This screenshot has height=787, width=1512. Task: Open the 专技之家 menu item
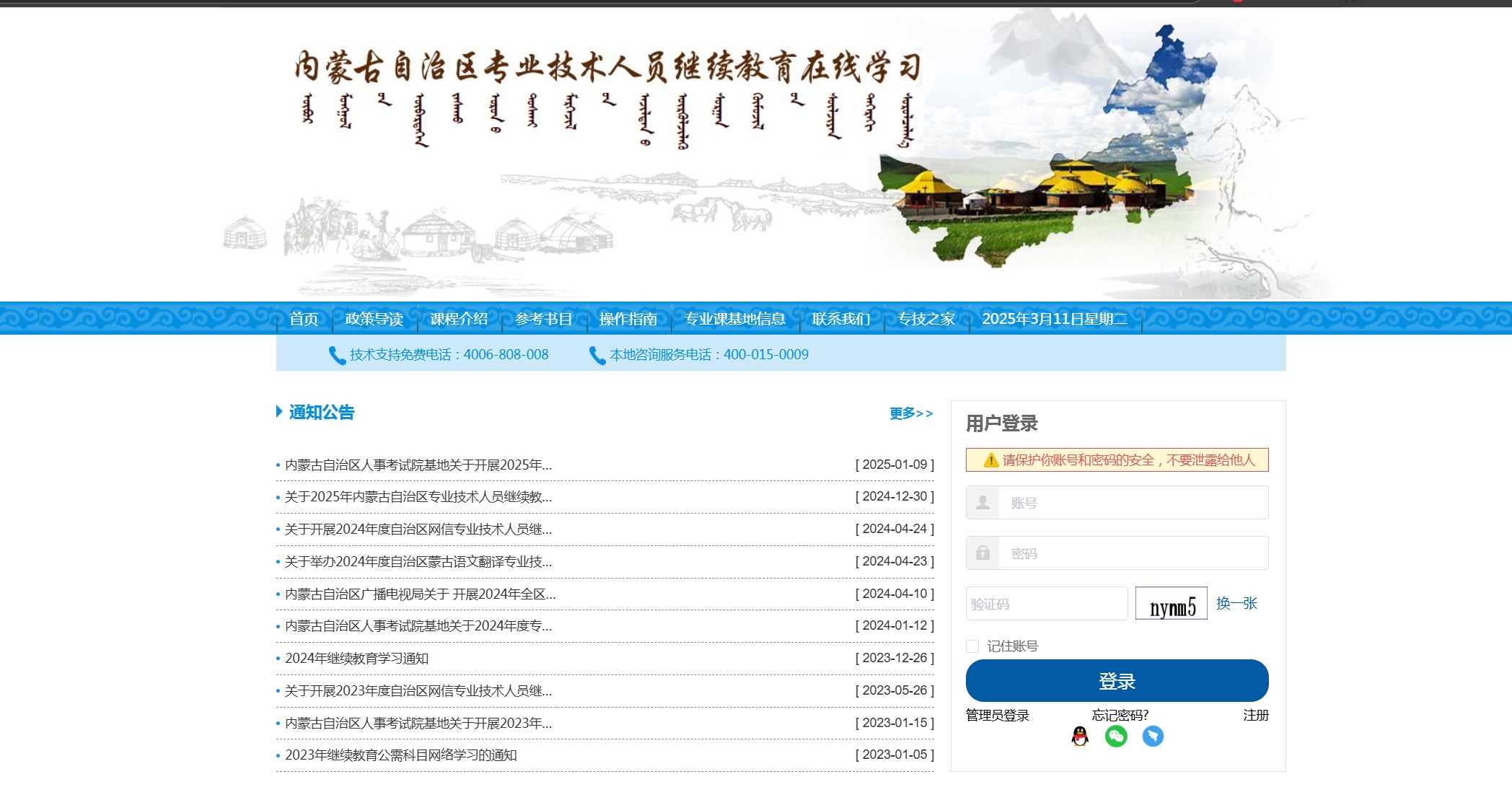926,318
